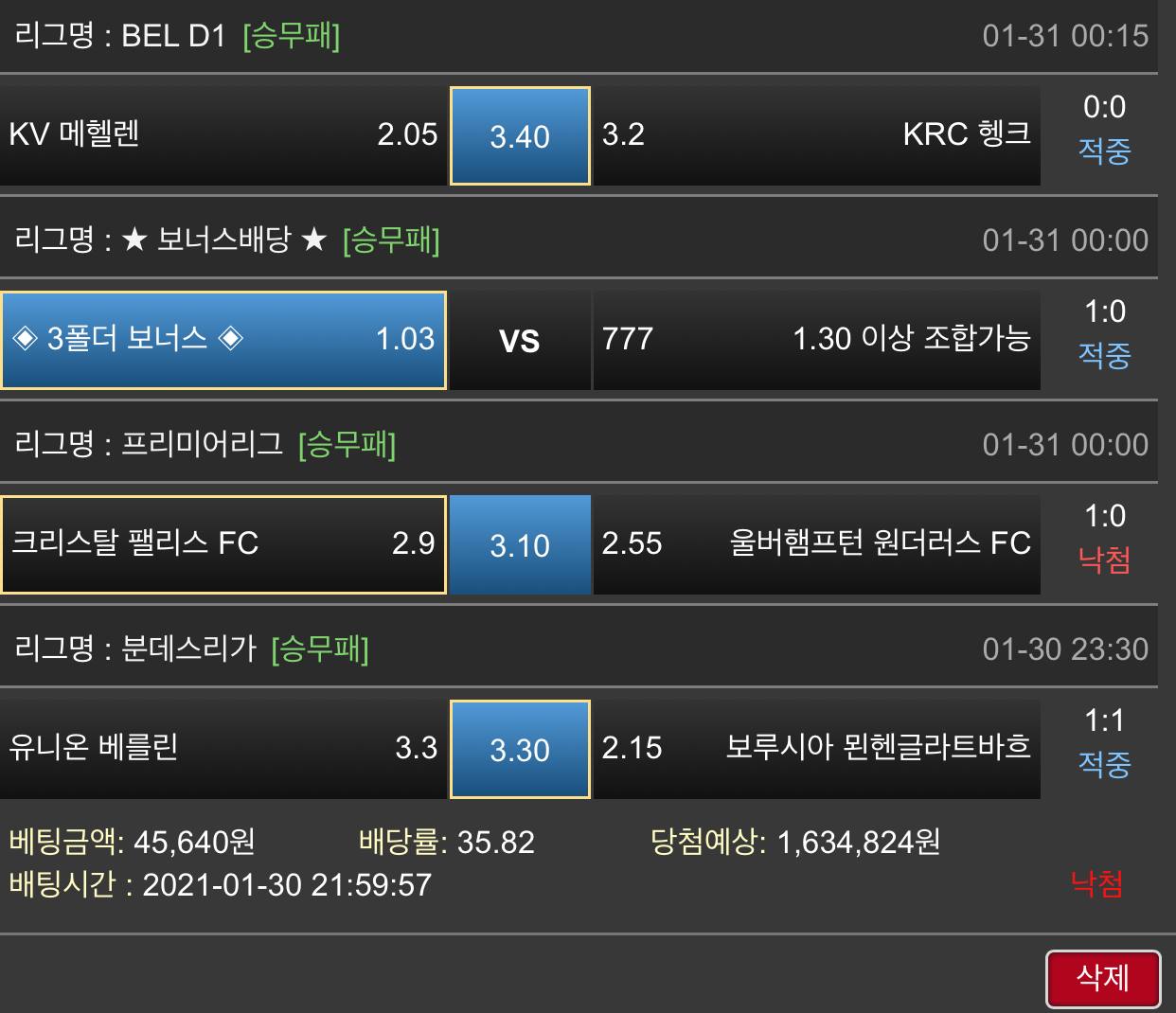Click the 분데스리가 league header

point(191,649)
